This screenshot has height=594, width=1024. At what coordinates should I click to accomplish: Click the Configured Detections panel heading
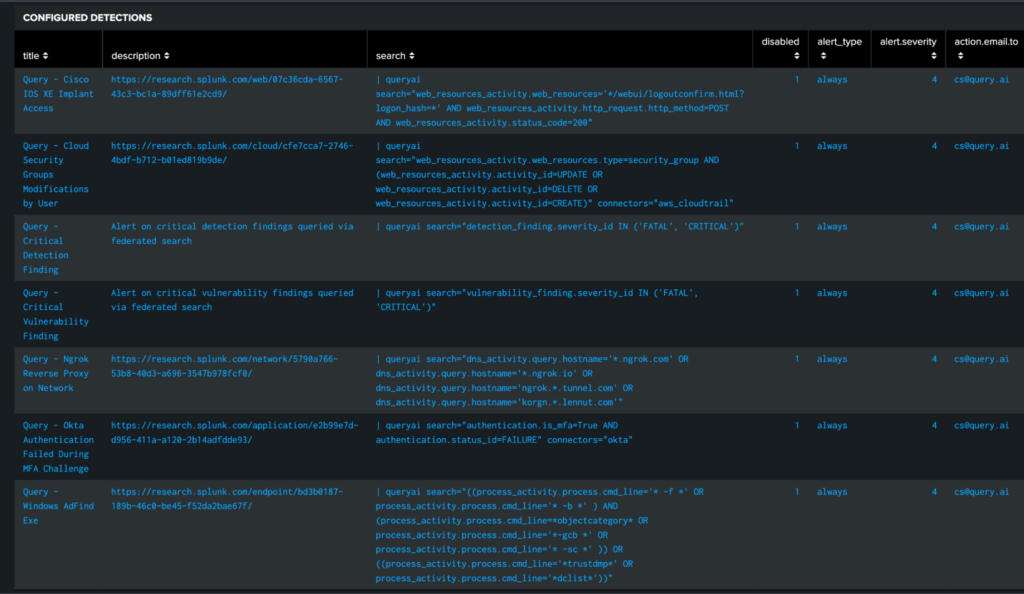point(88,18)
